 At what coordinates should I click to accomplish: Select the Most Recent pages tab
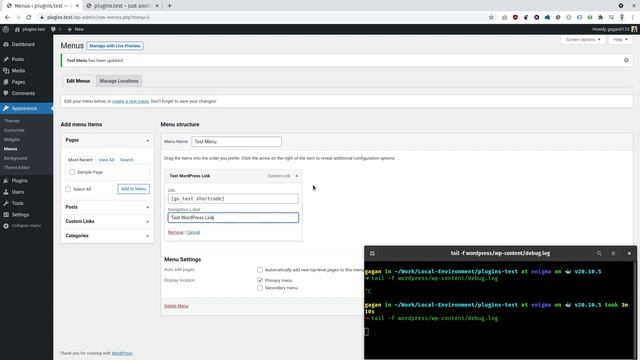click(80, 160)
